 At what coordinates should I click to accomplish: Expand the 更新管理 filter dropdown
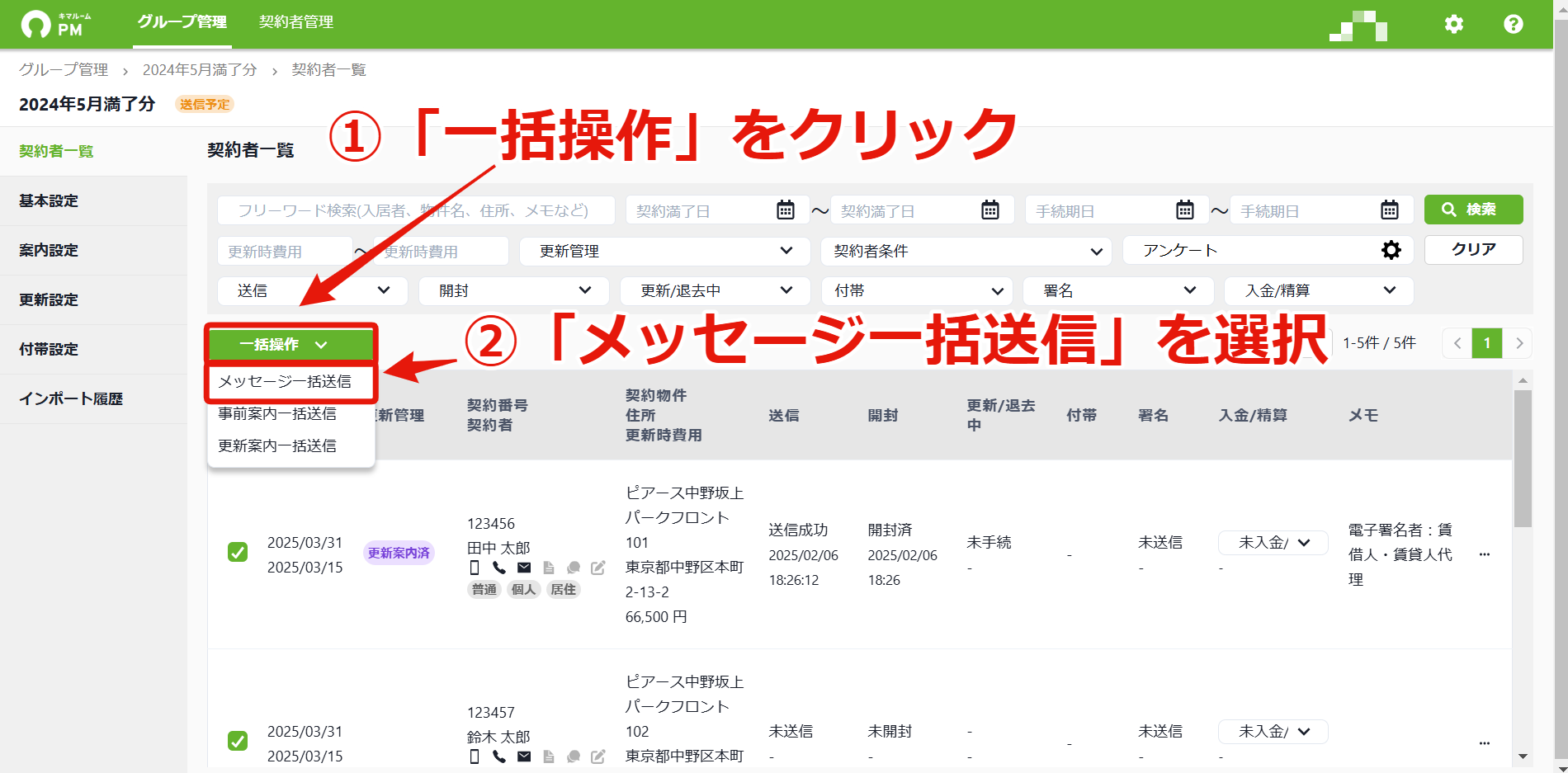point(665,251)
